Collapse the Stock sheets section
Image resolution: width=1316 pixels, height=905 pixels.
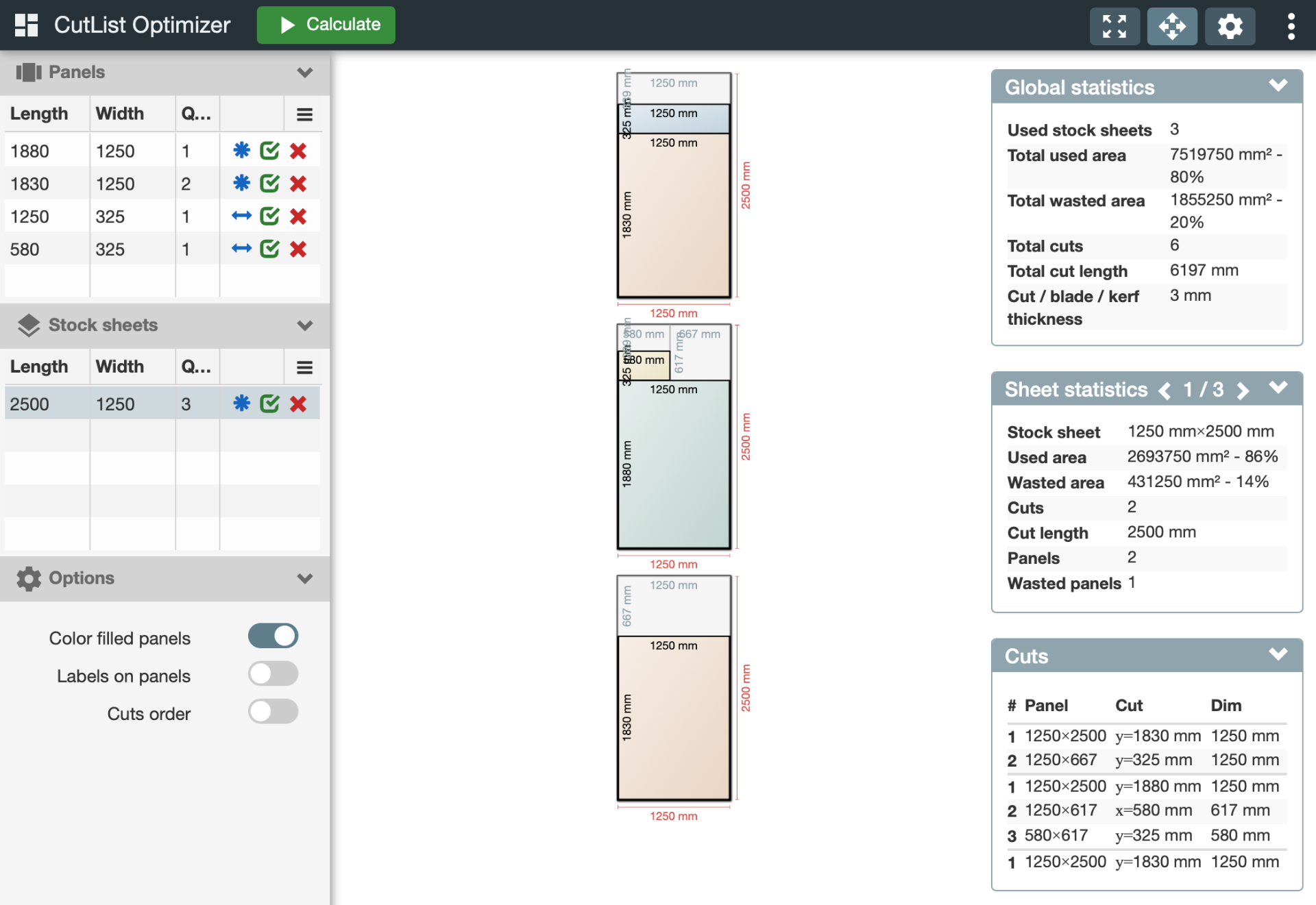click(305, 325)
